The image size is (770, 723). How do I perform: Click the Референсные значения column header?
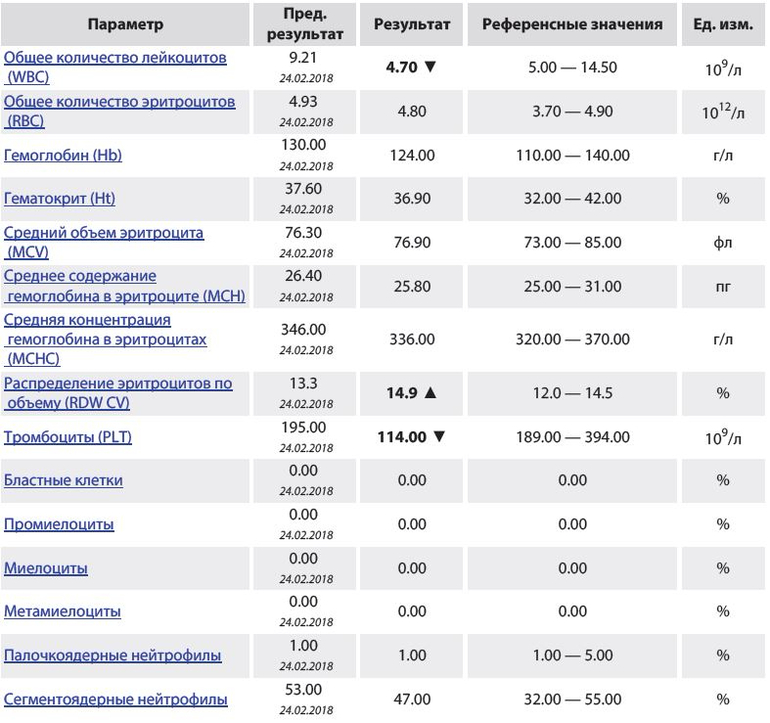pyautogui.click(x=572, y=24)
